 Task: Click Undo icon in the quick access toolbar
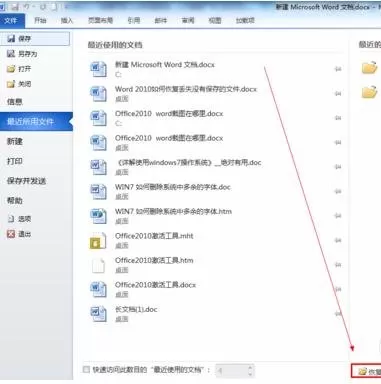(x=26, y=6)
